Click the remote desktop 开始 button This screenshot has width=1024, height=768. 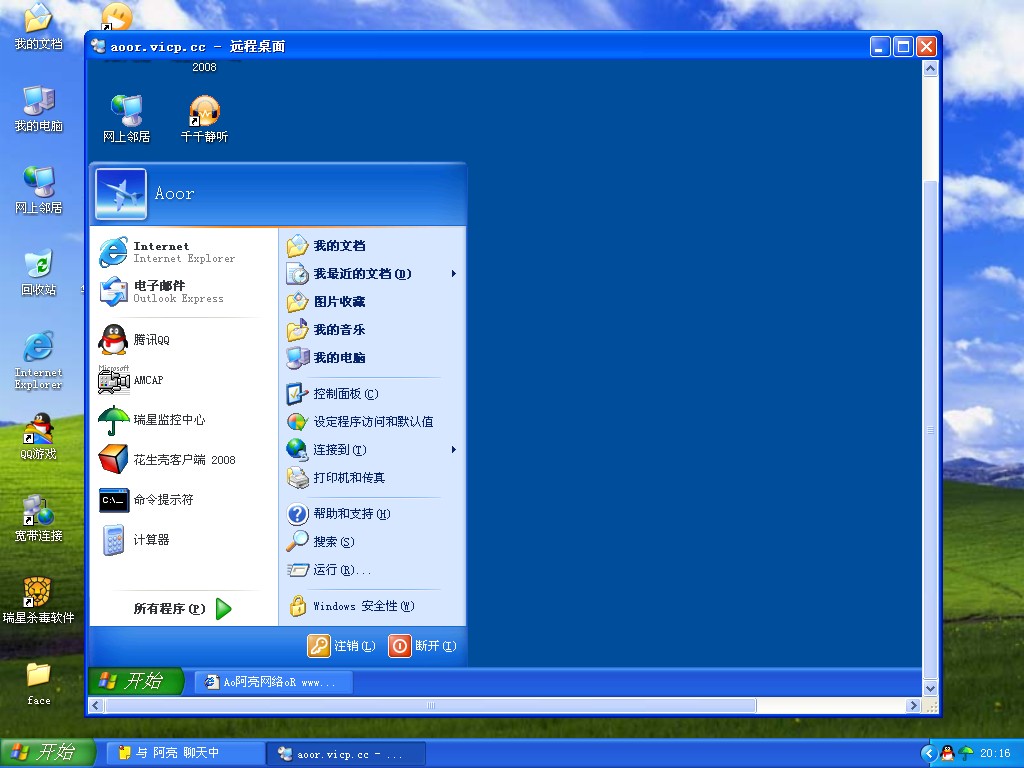point(136,681)
